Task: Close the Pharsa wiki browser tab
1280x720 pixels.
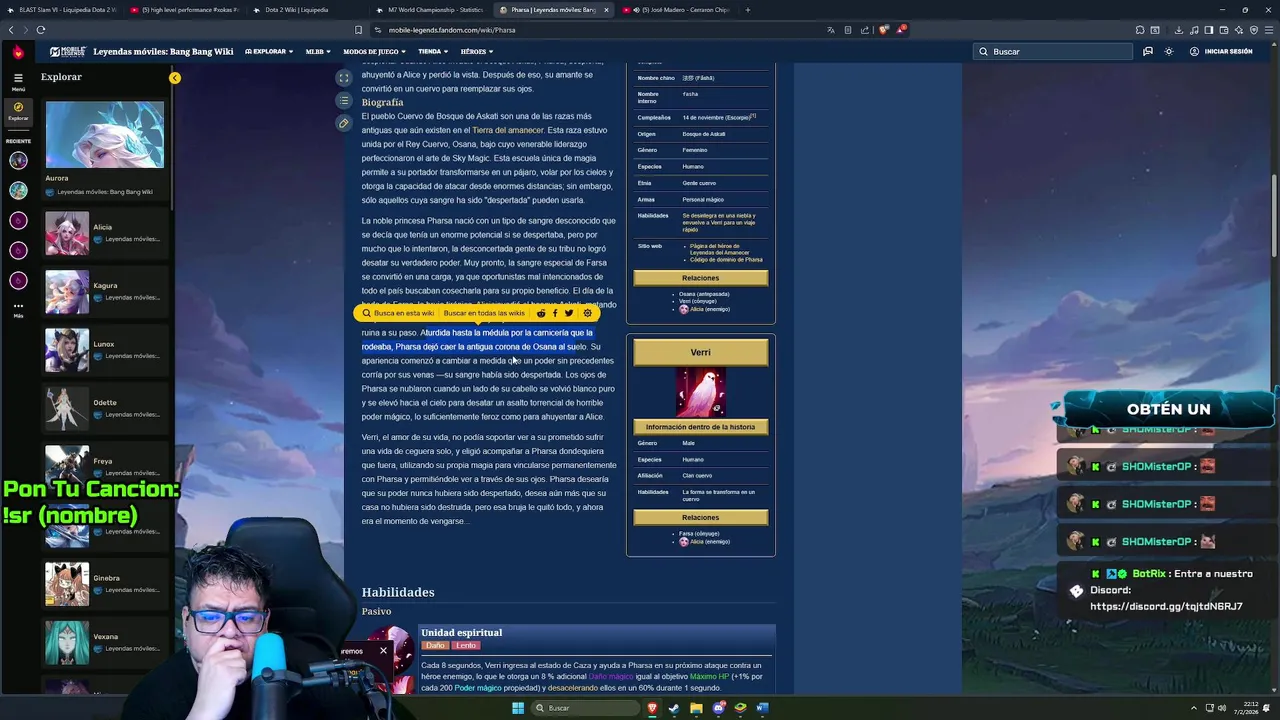Action: (x=606, y=10)
